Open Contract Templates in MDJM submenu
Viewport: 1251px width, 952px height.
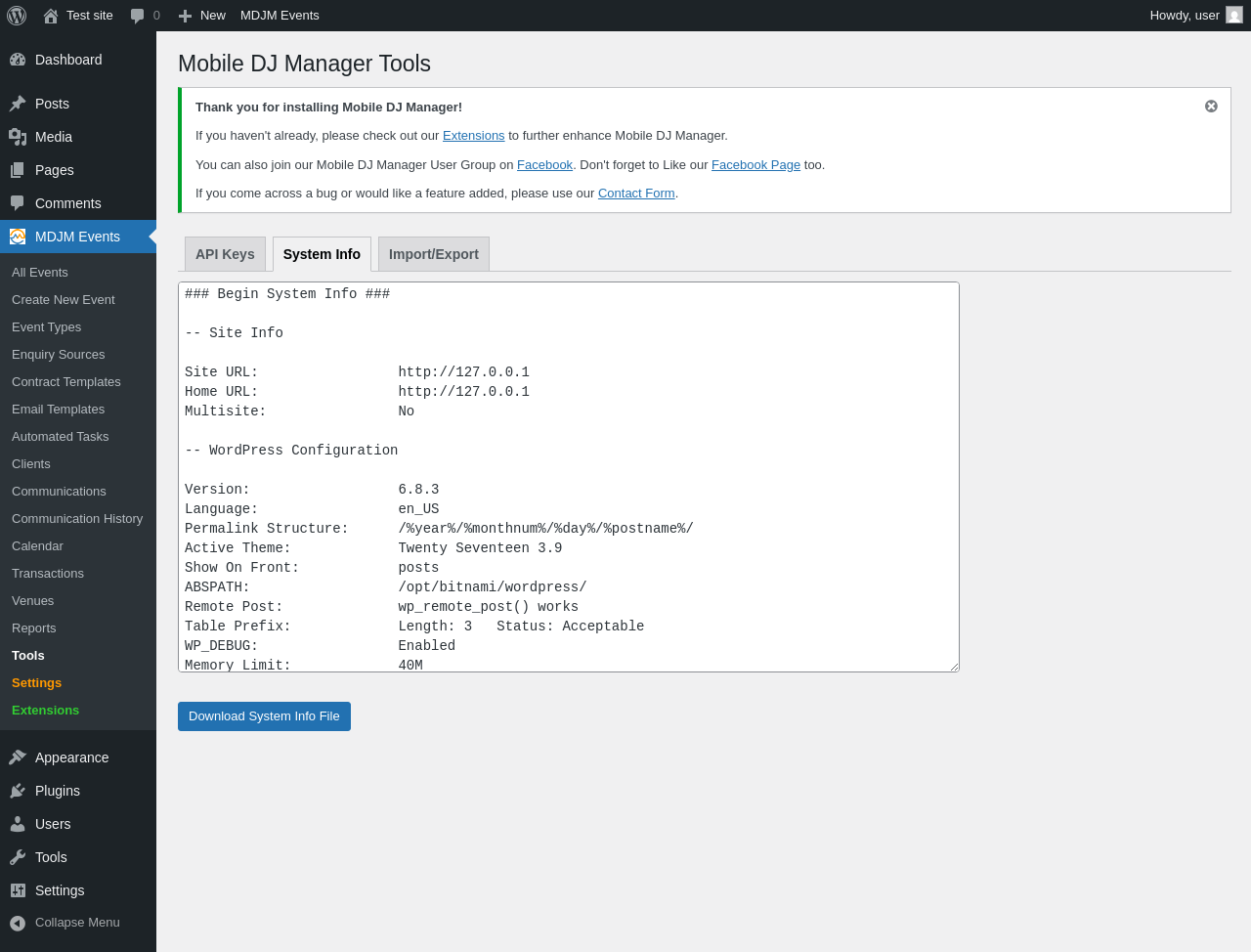(66, 382)
